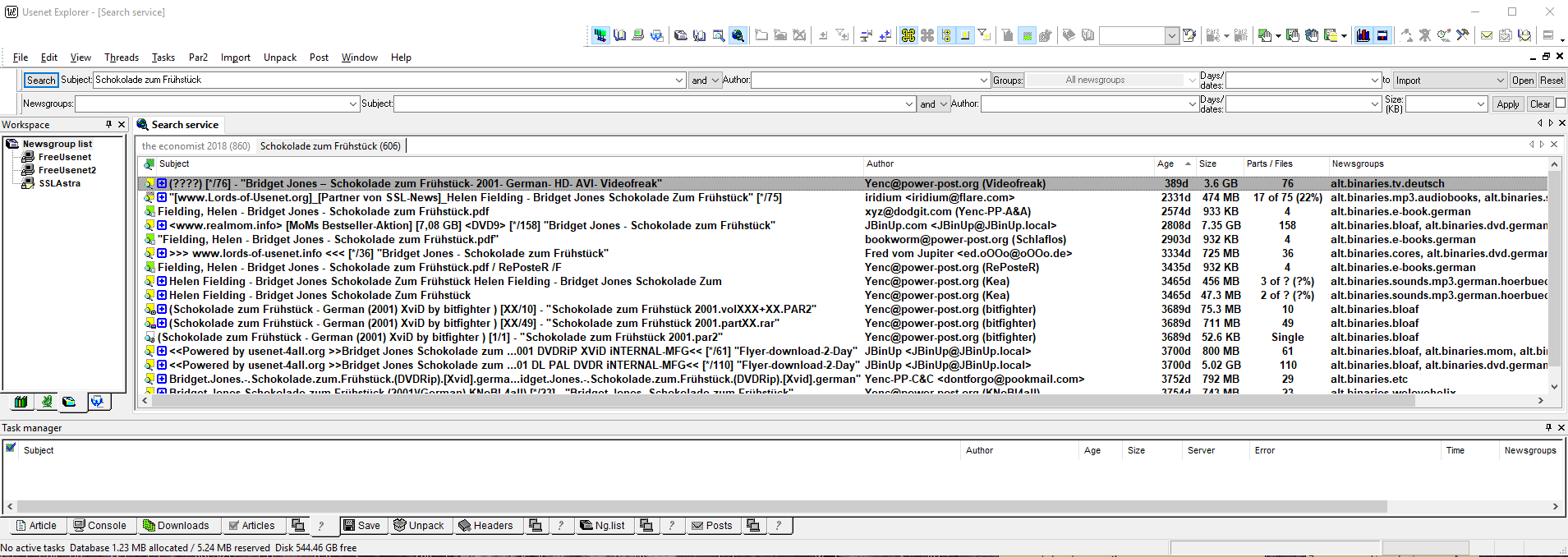Click the magnifier search window toolbar icon
The image size is (1568, 557).
click(x=719, y=35)
